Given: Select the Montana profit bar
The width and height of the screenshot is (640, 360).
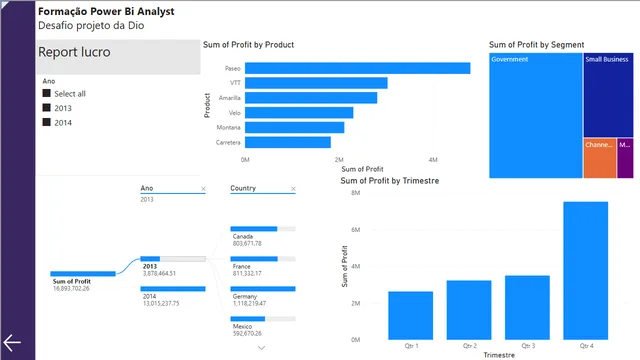Looking at the screenshot, I should point(294,127).
